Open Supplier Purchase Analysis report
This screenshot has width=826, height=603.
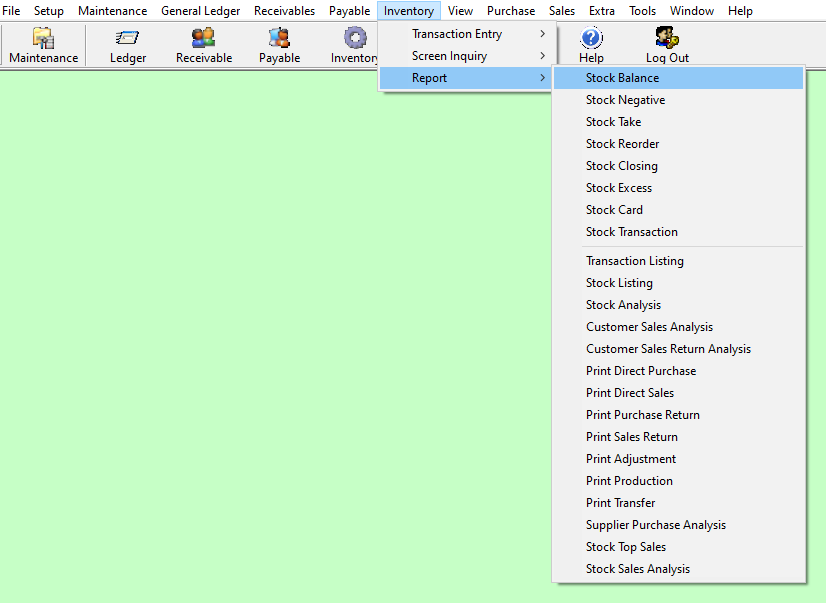pos(678,525)
